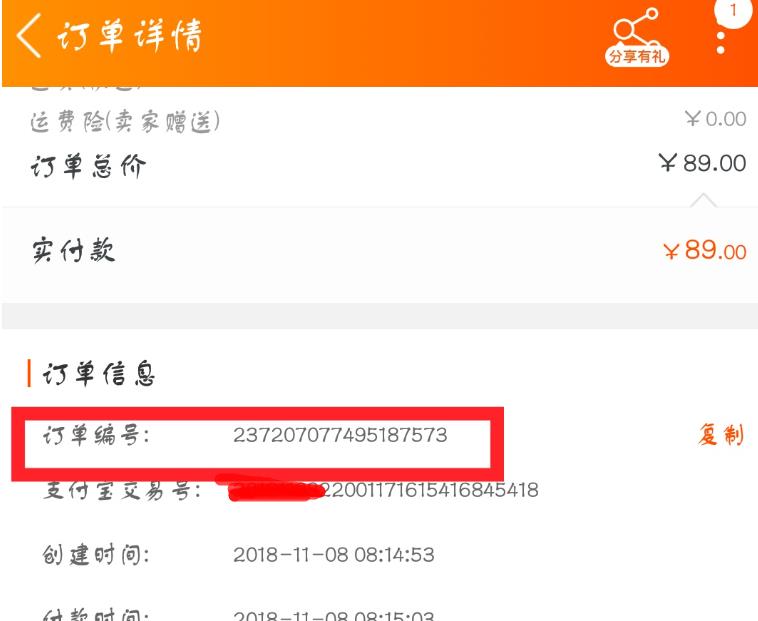
Task: Tap the 创建时间 label
Action: (96, 555)
